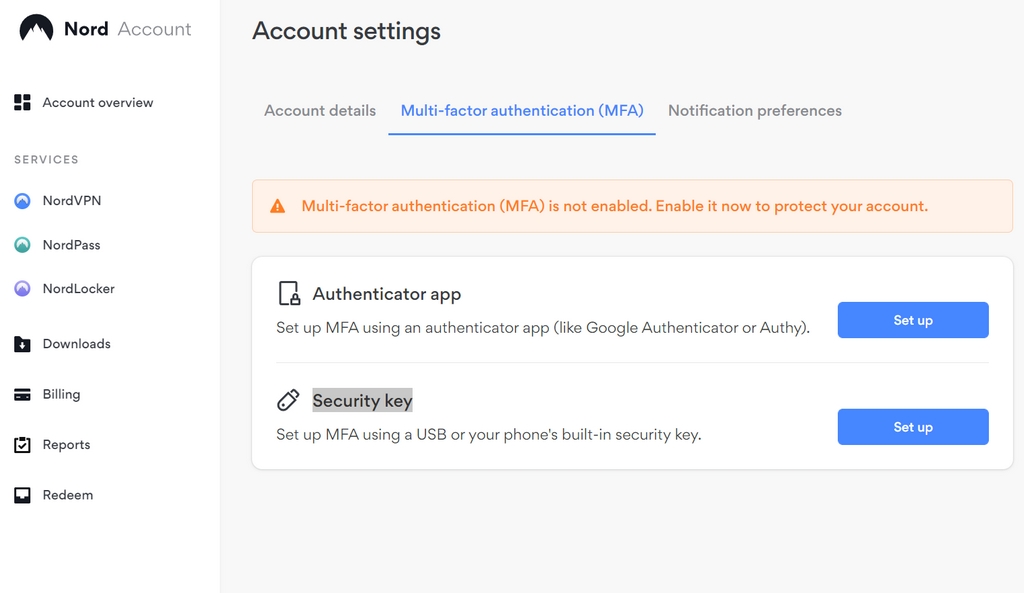Click the Authenticator app heading
This screenshot has width=1024, height=593.
point(387,295)
